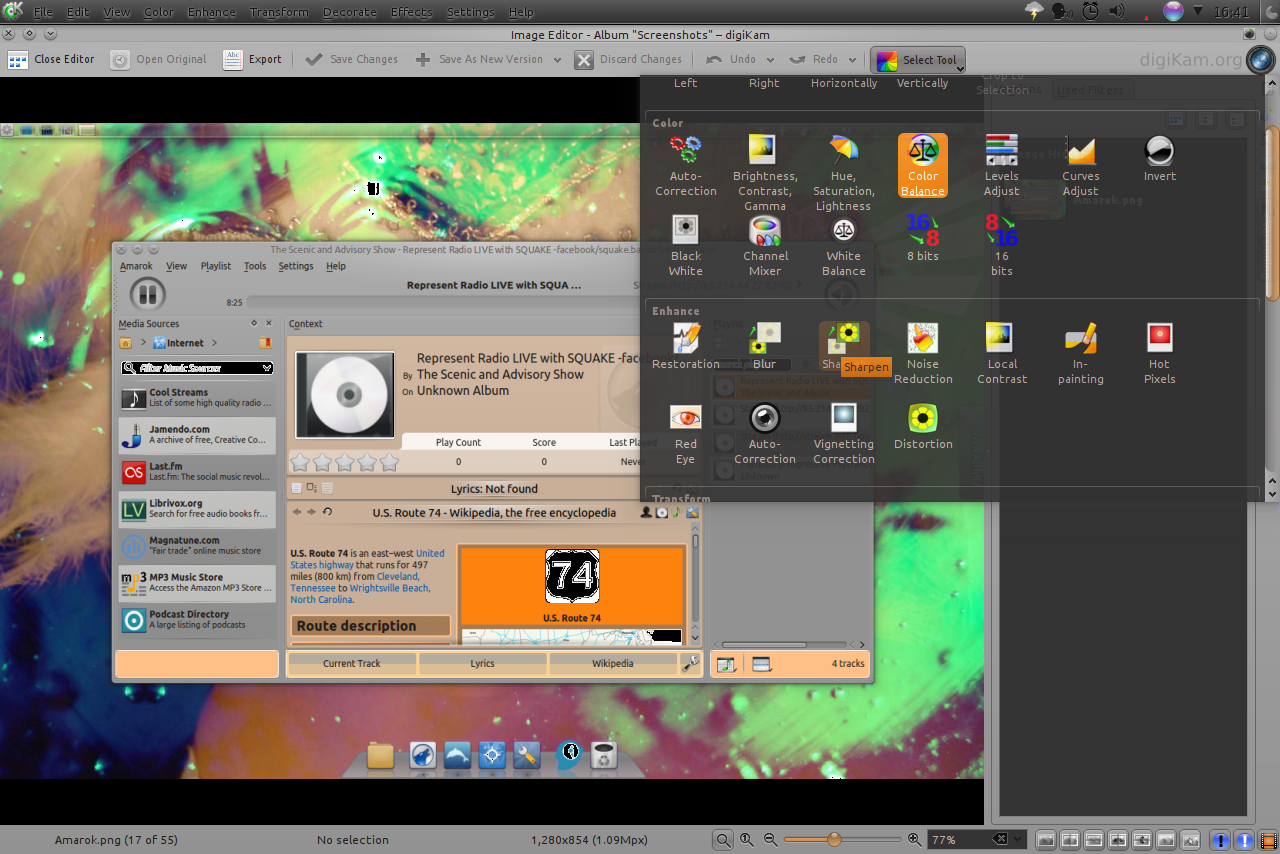Screen dimensions: 1280x854
Task: Open Brightness, Contrast, Gamma tool
Action: point(764,173)
